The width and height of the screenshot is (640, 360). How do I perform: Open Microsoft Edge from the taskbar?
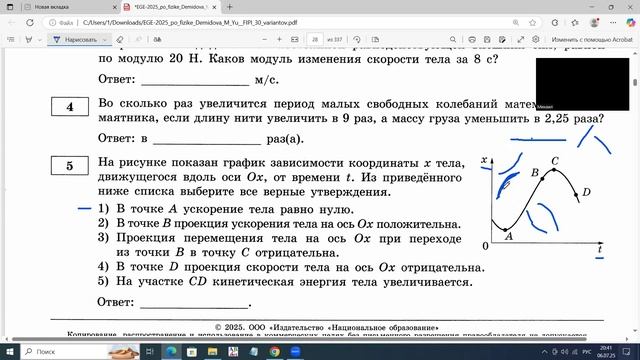[x=171, y=352]
